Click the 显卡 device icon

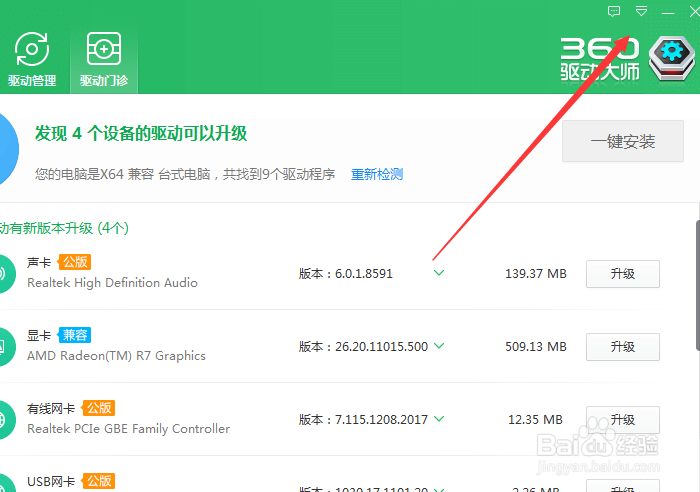point(5,346)
